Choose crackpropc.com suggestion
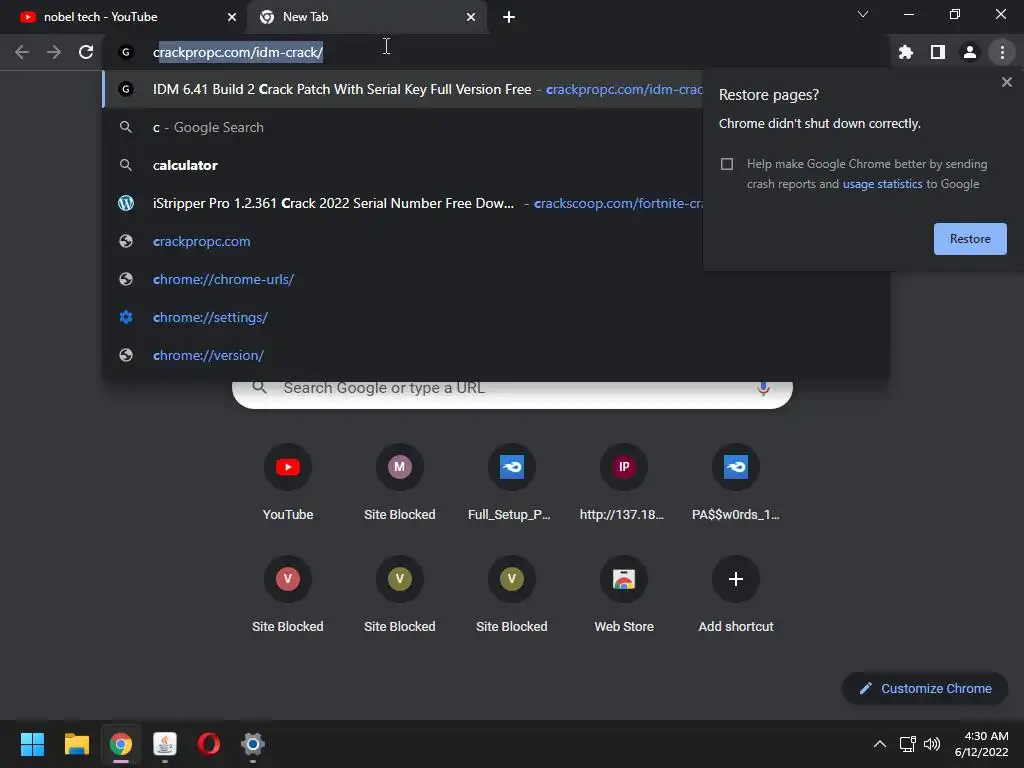Viewport: 1024px width, 768px height. click(402, 241)
